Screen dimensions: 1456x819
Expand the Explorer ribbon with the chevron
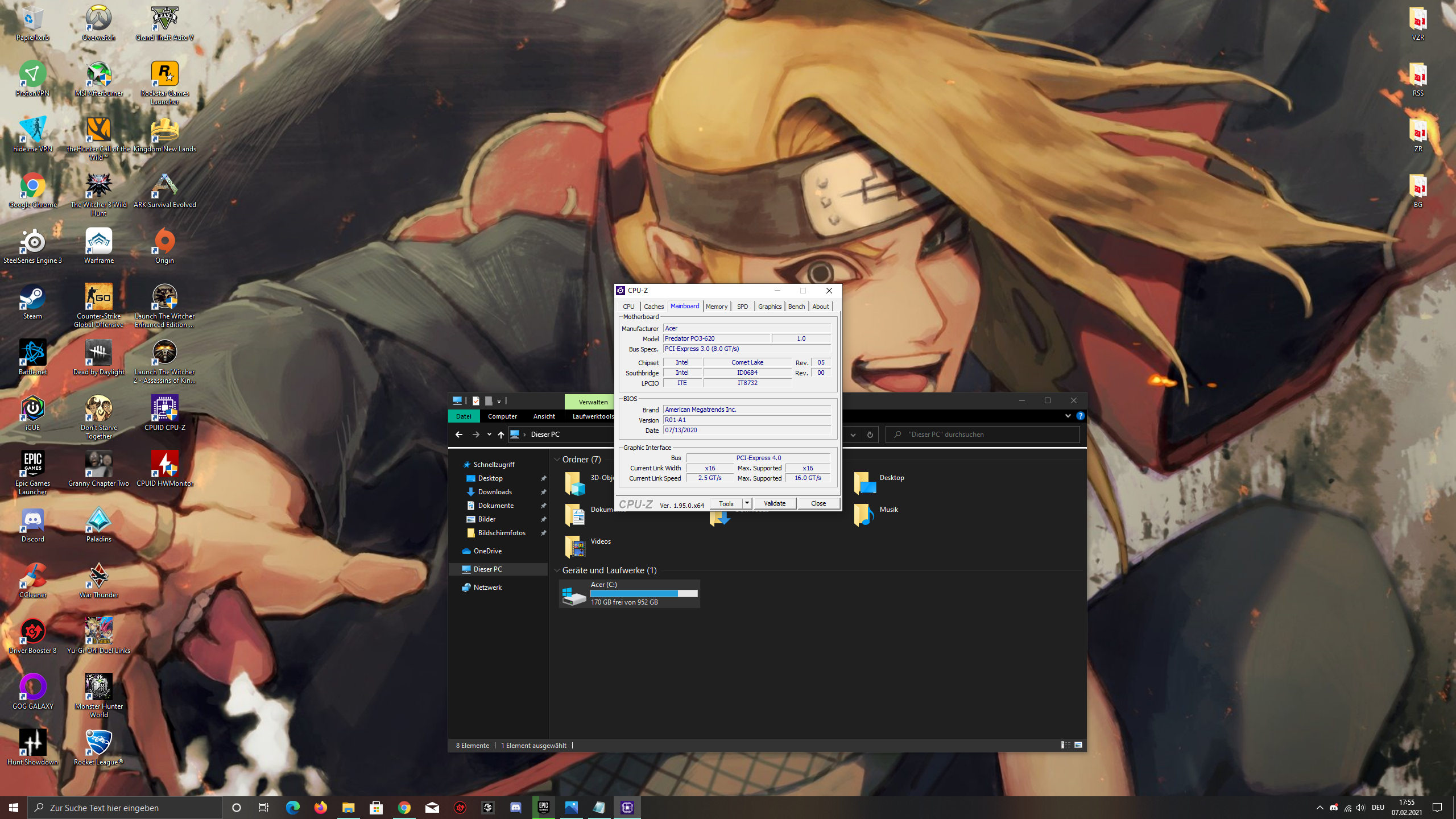pos(1068,416)
